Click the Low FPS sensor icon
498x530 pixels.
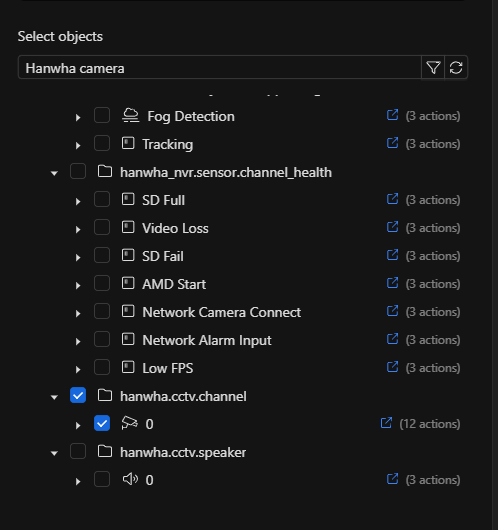(128, 367)
